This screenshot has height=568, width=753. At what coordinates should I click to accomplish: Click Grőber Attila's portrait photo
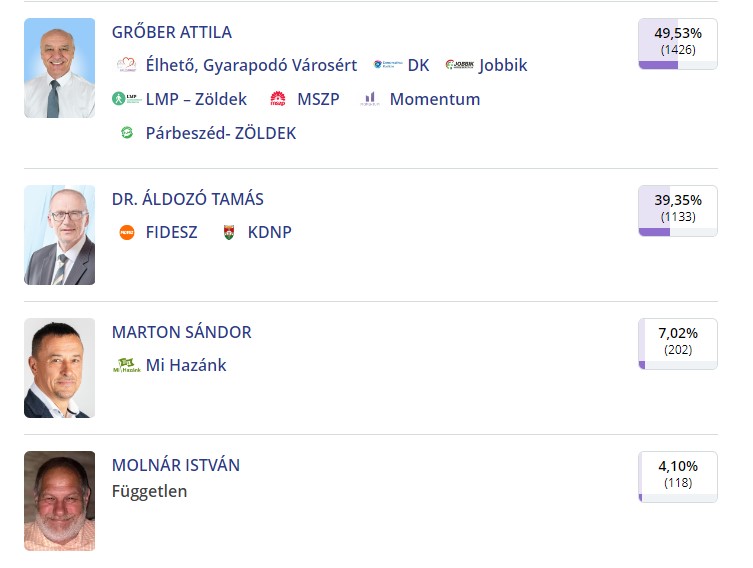pos(60,68)
